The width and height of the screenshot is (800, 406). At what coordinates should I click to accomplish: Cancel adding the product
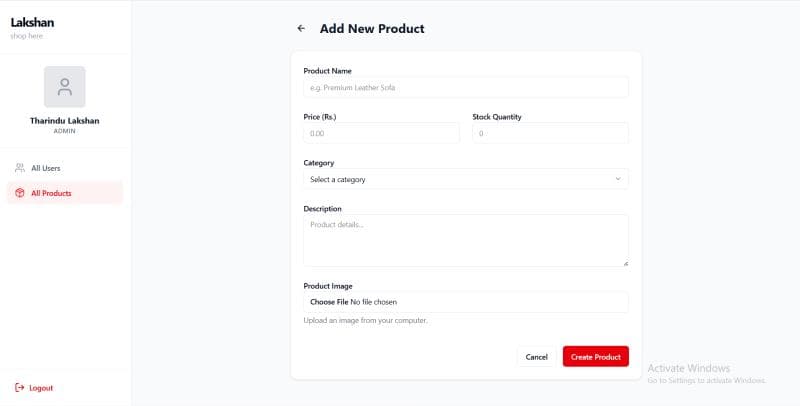pyautogui.click(x=536, y=357)
